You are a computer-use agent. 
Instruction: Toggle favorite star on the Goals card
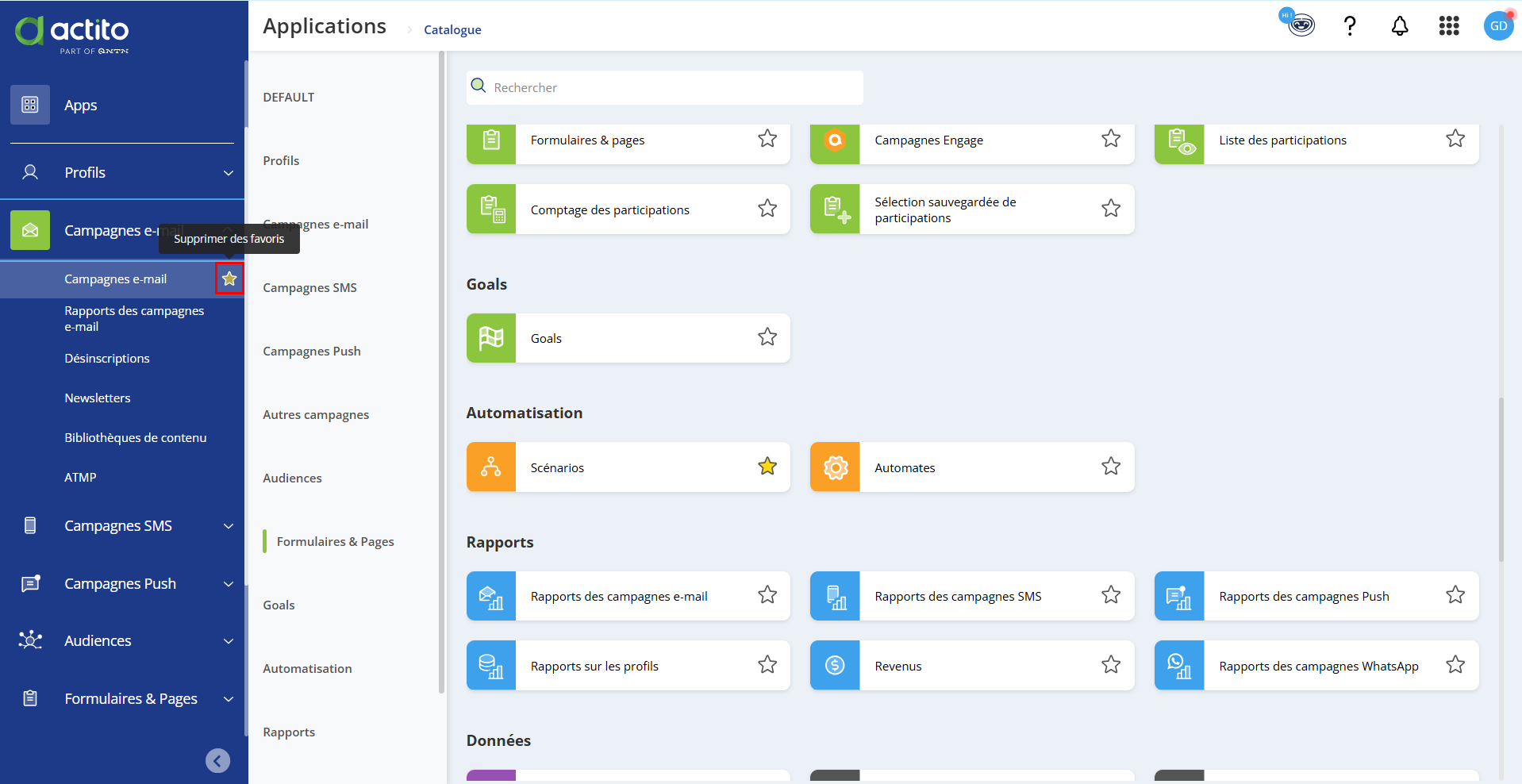(x=767, y=337)
